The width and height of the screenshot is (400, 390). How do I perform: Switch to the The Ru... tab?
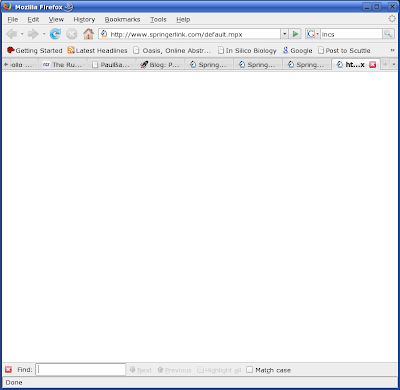pyautogui.click(x=62, y=65)
